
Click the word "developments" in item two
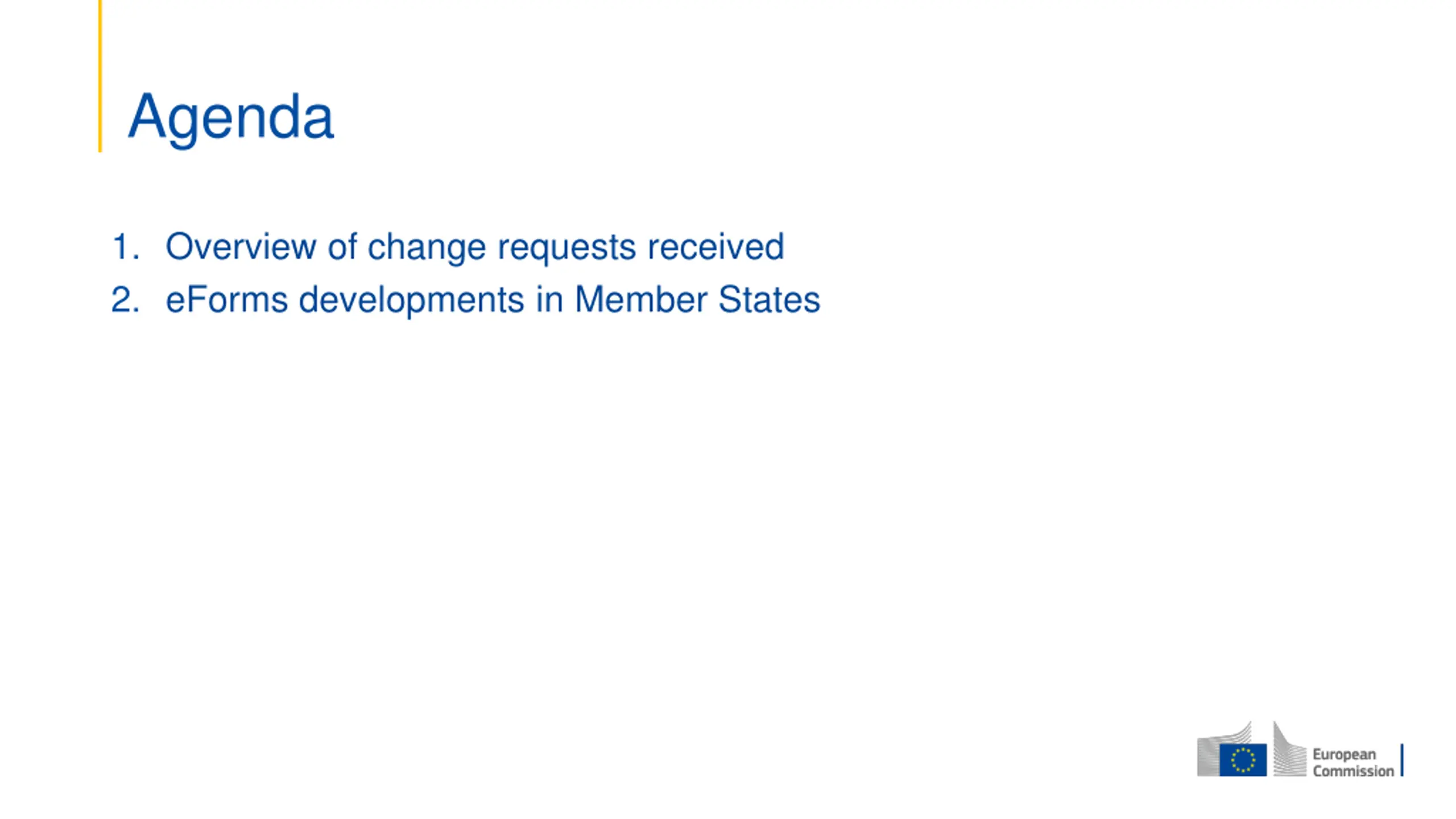[411, 301]
